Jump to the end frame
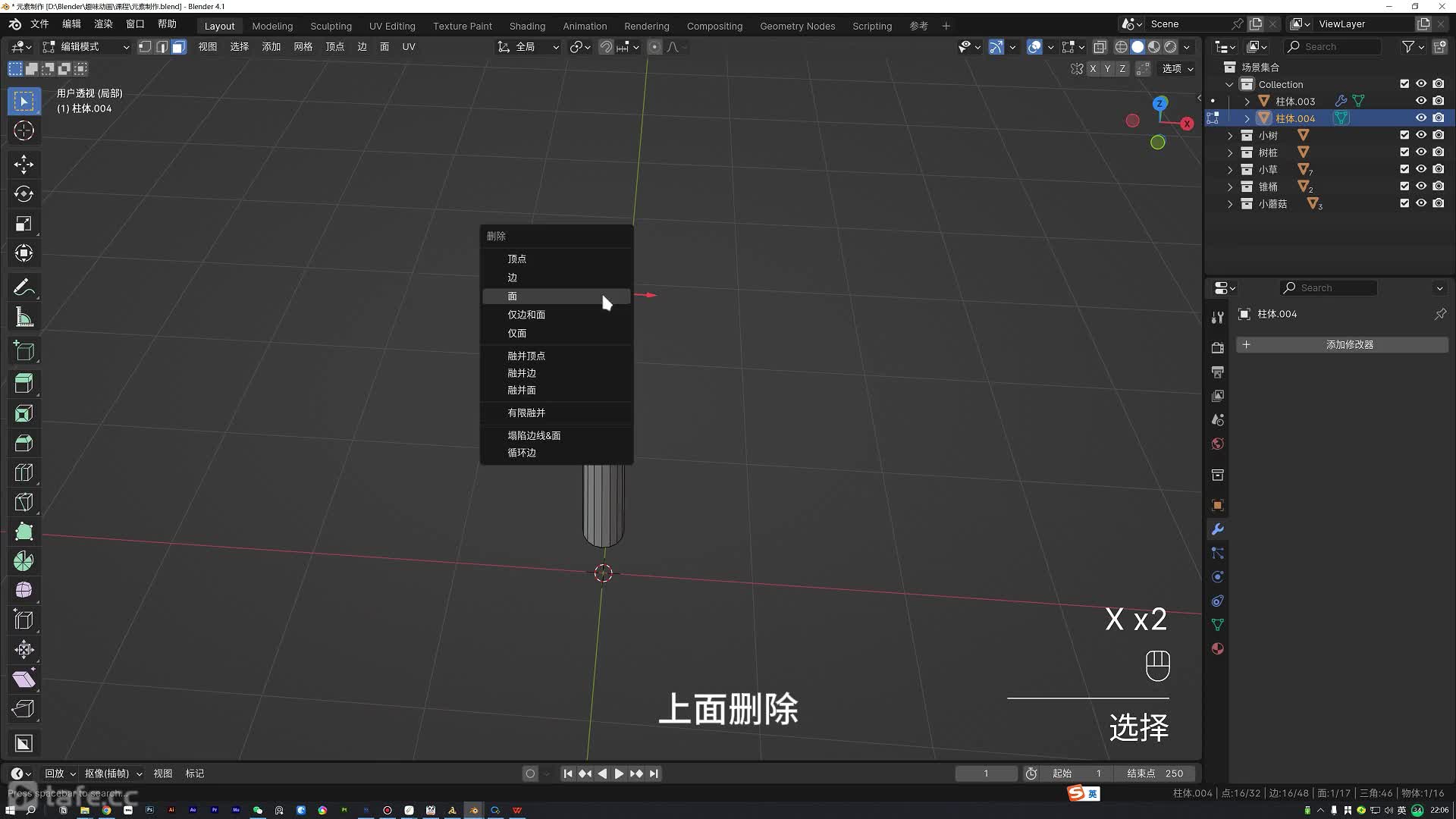The height and width of the screenshot is (819, 1456). pos(654,773)
